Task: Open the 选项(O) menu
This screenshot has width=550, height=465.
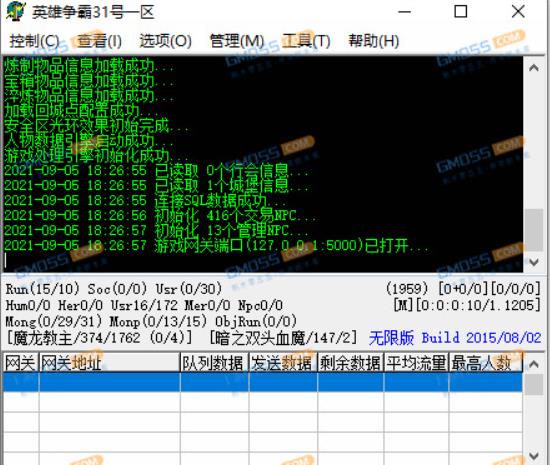Action: (x=166, y=41)
